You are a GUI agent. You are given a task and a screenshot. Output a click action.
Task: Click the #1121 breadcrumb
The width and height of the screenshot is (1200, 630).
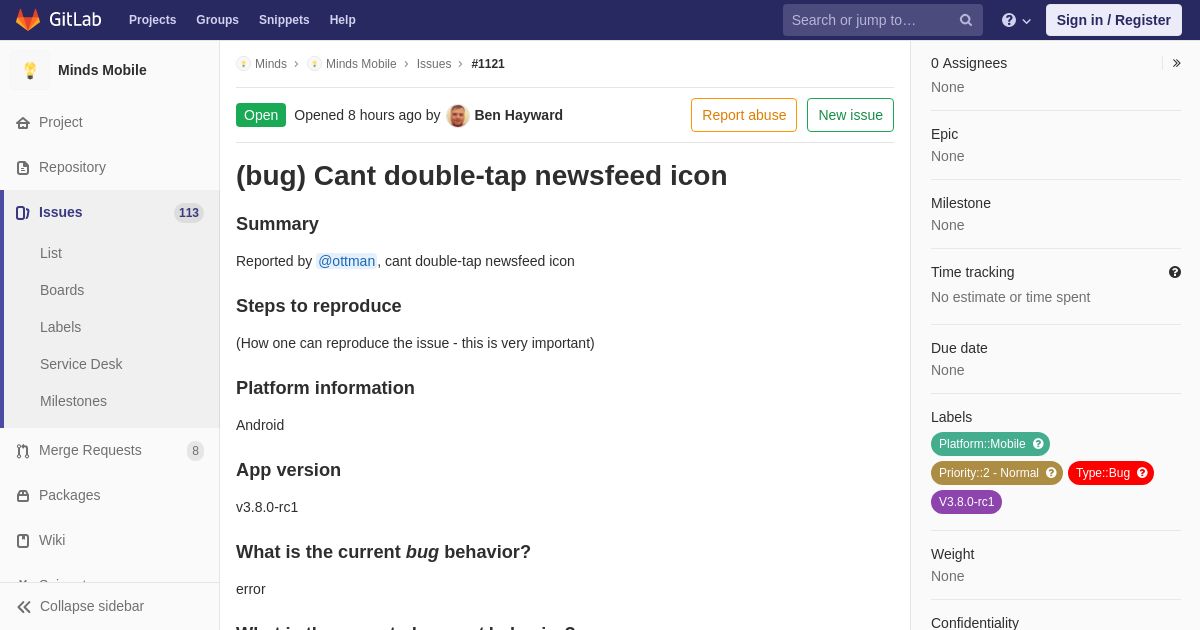click(488, 64)
